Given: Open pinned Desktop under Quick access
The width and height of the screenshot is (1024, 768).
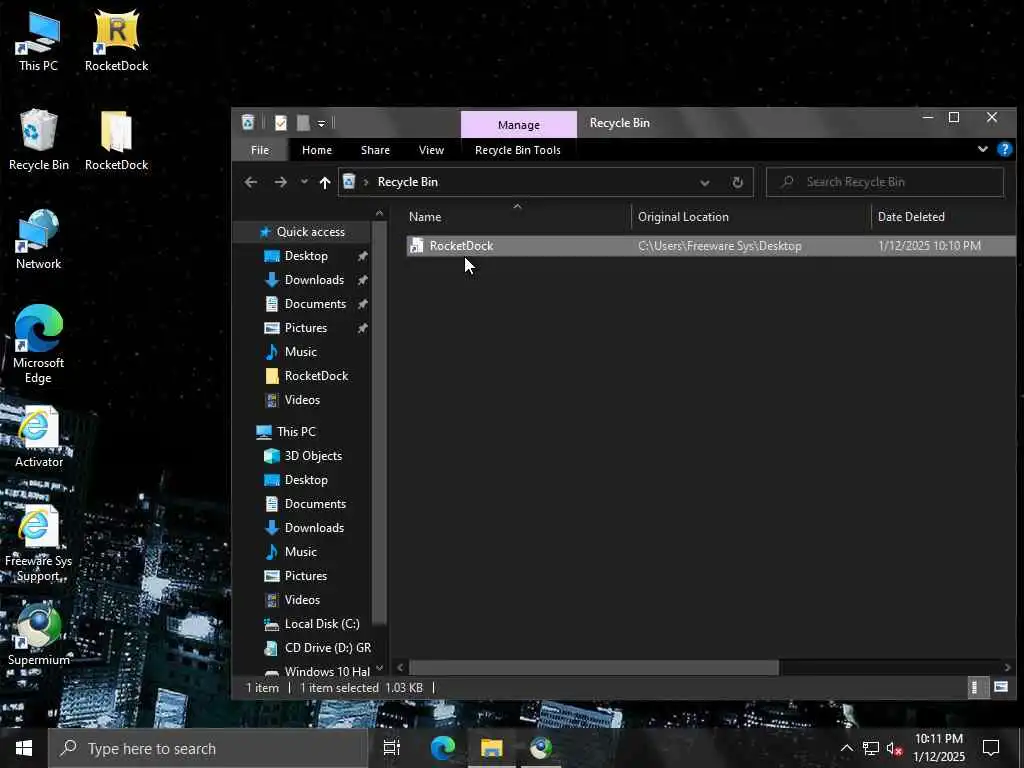Looking at the screenshot, I should pos(306,256).
